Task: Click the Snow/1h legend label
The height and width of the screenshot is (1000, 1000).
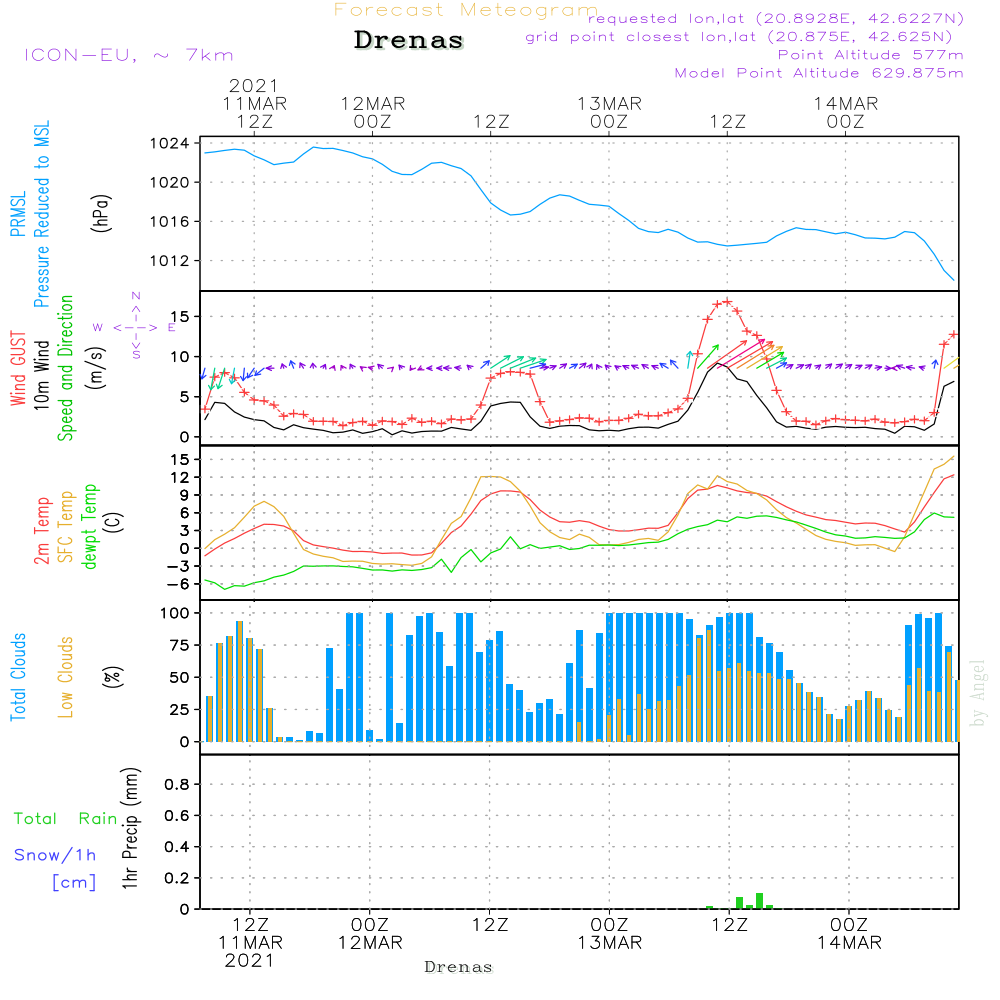Action: coord(56,855)
